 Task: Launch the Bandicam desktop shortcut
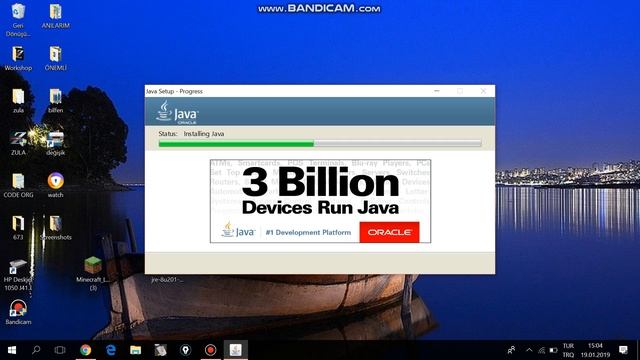pyautogui.click(x=18, y=312)
